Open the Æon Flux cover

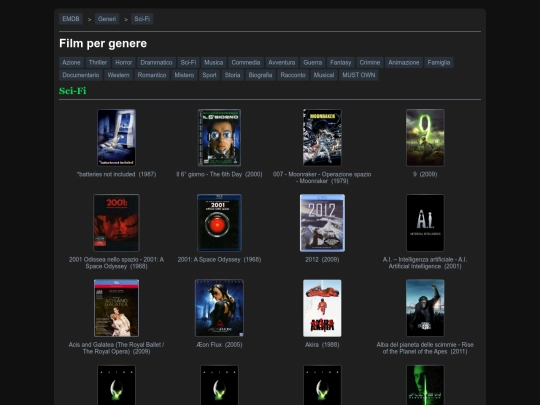click(219, 308)
